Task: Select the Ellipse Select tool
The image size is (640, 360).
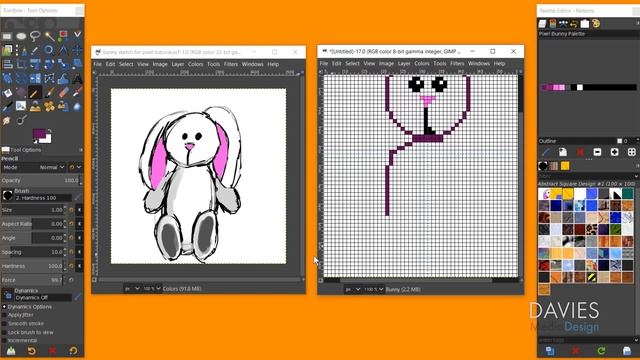Action: pyautogui.click(x=21, y=36)
